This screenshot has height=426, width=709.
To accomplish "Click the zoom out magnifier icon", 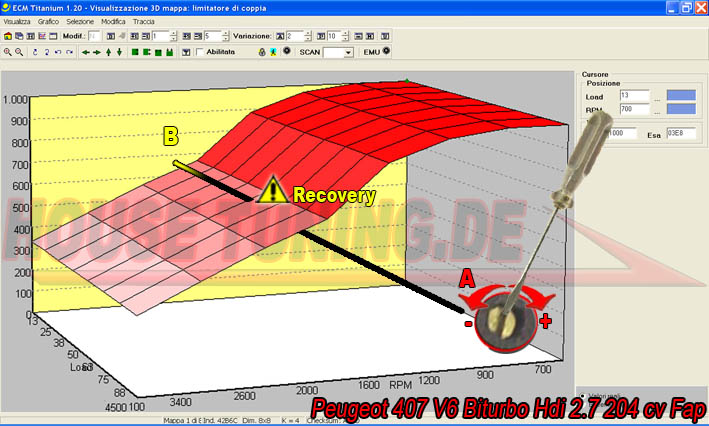I will pyautogui.click(x=19, y=51).
